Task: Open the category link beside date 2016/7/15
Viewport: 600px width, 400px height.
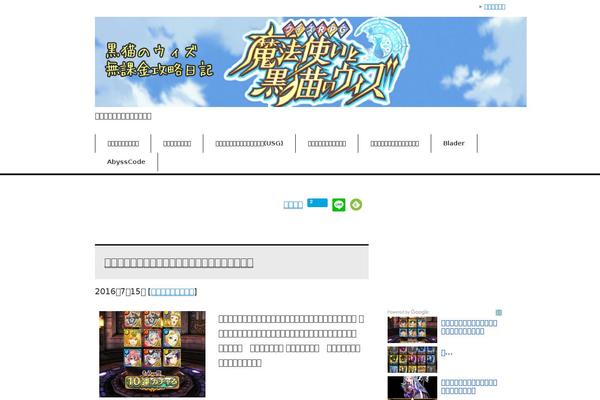Action: [173, 292]
